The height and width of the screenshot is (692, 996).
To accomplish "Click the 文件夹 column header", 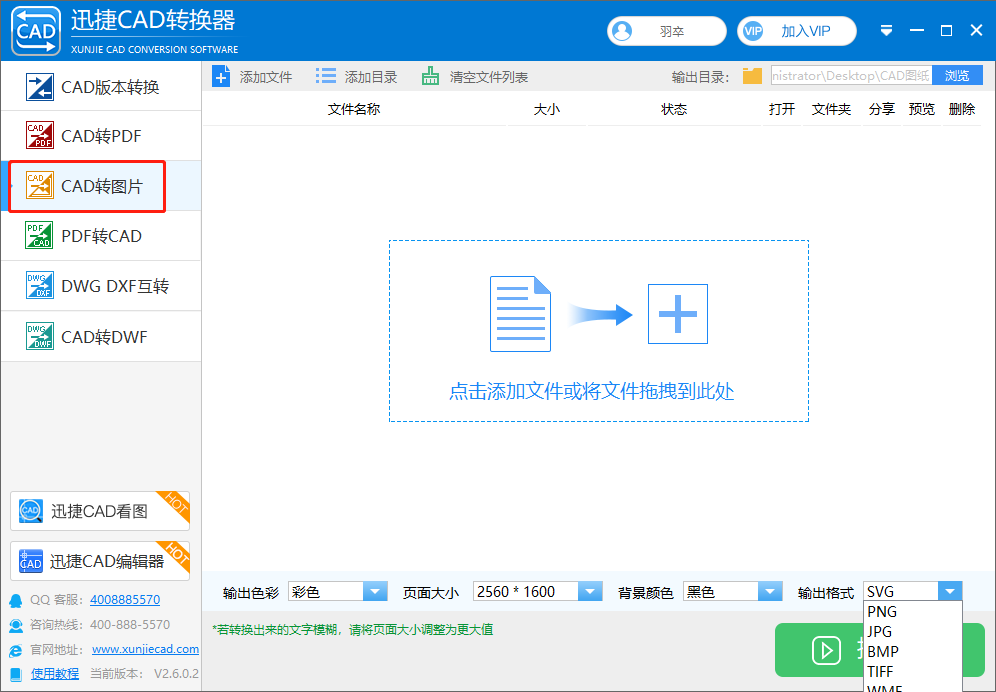I will click(x=831, y=109).
